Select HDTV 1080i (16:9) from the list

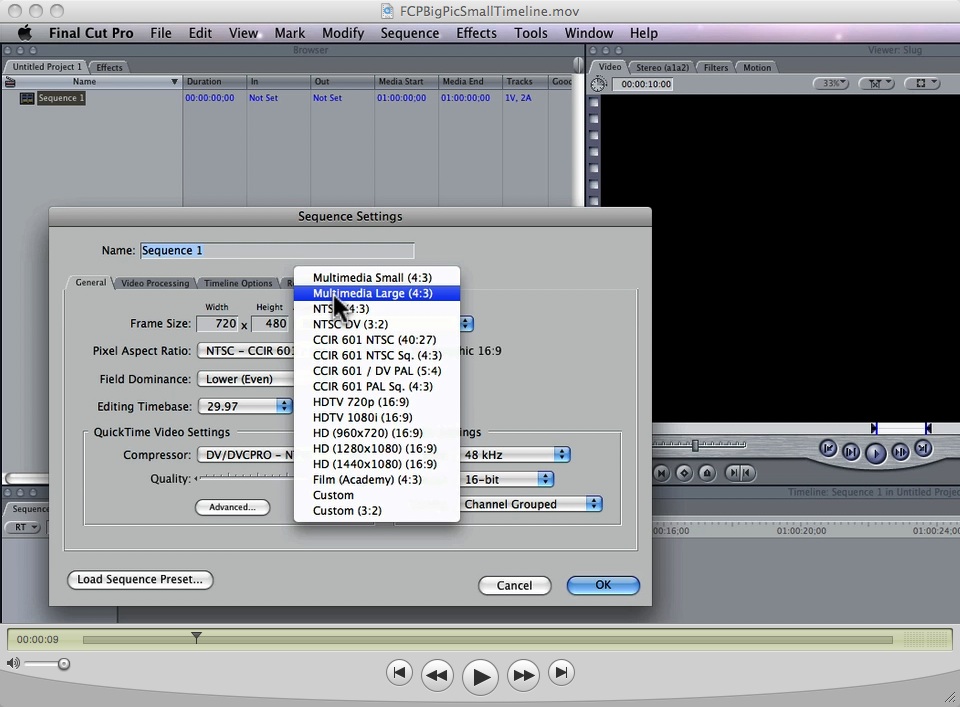377,417
